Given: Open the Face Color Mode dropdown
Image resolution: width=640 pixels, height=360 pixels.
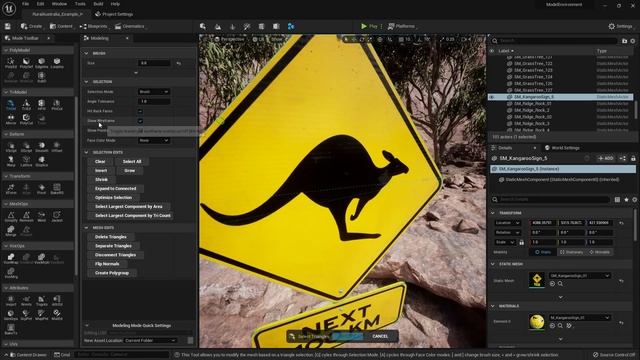Looking at the screenshot, I should 153,140.
